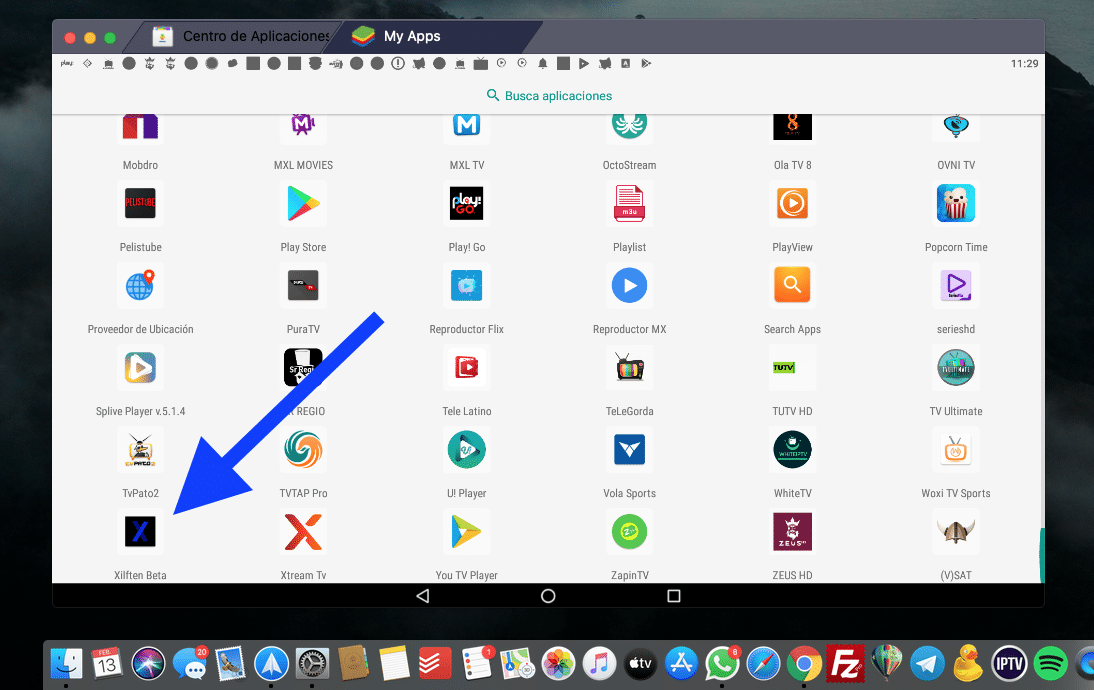Screen dimensions: 1094x690
Task: Open the Play Store app
Action: pyautogui.click(x=303, y=204)
